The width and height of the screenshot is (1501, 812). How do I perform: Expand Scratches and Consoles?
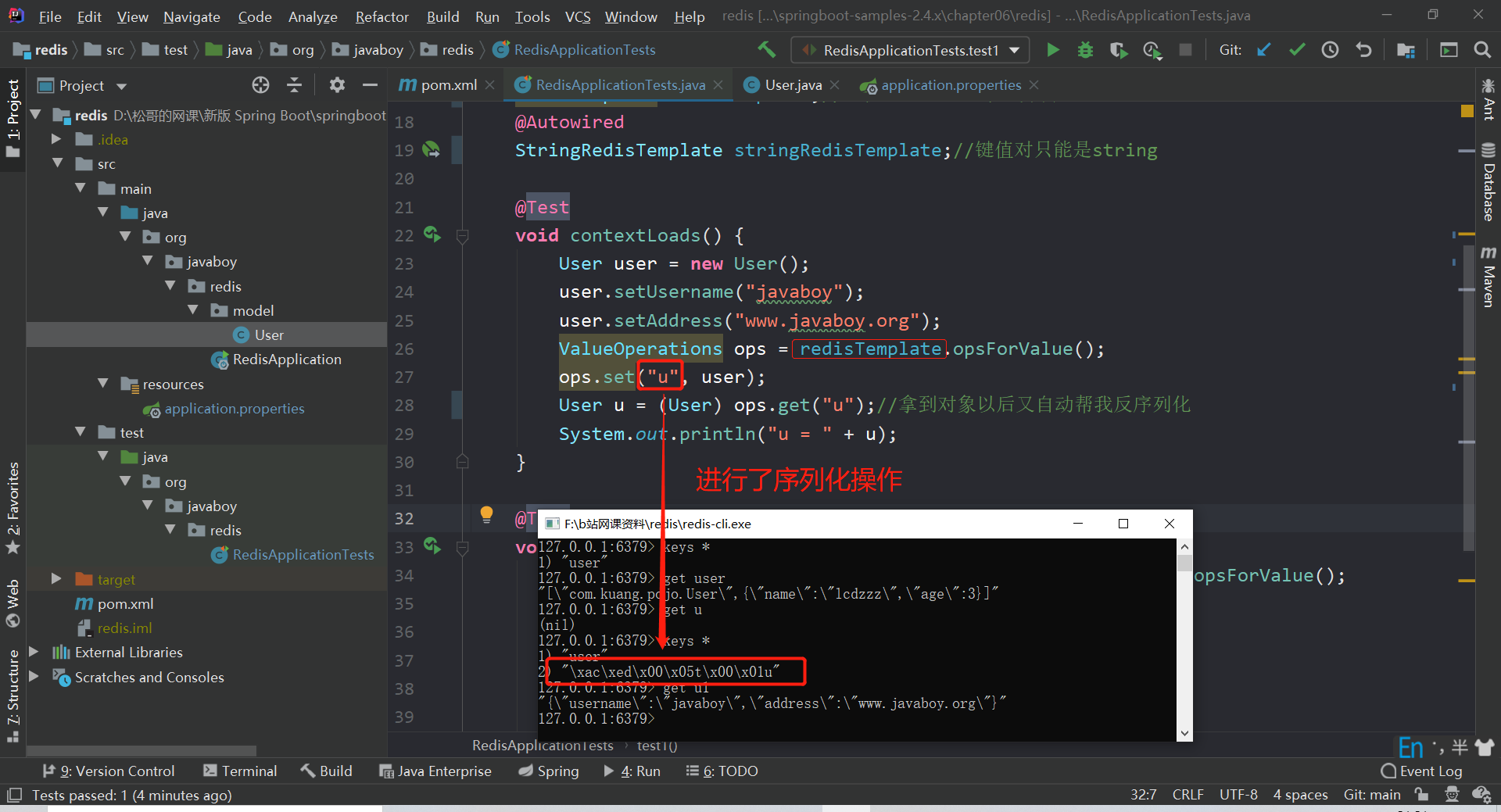(x=34, y=677)
